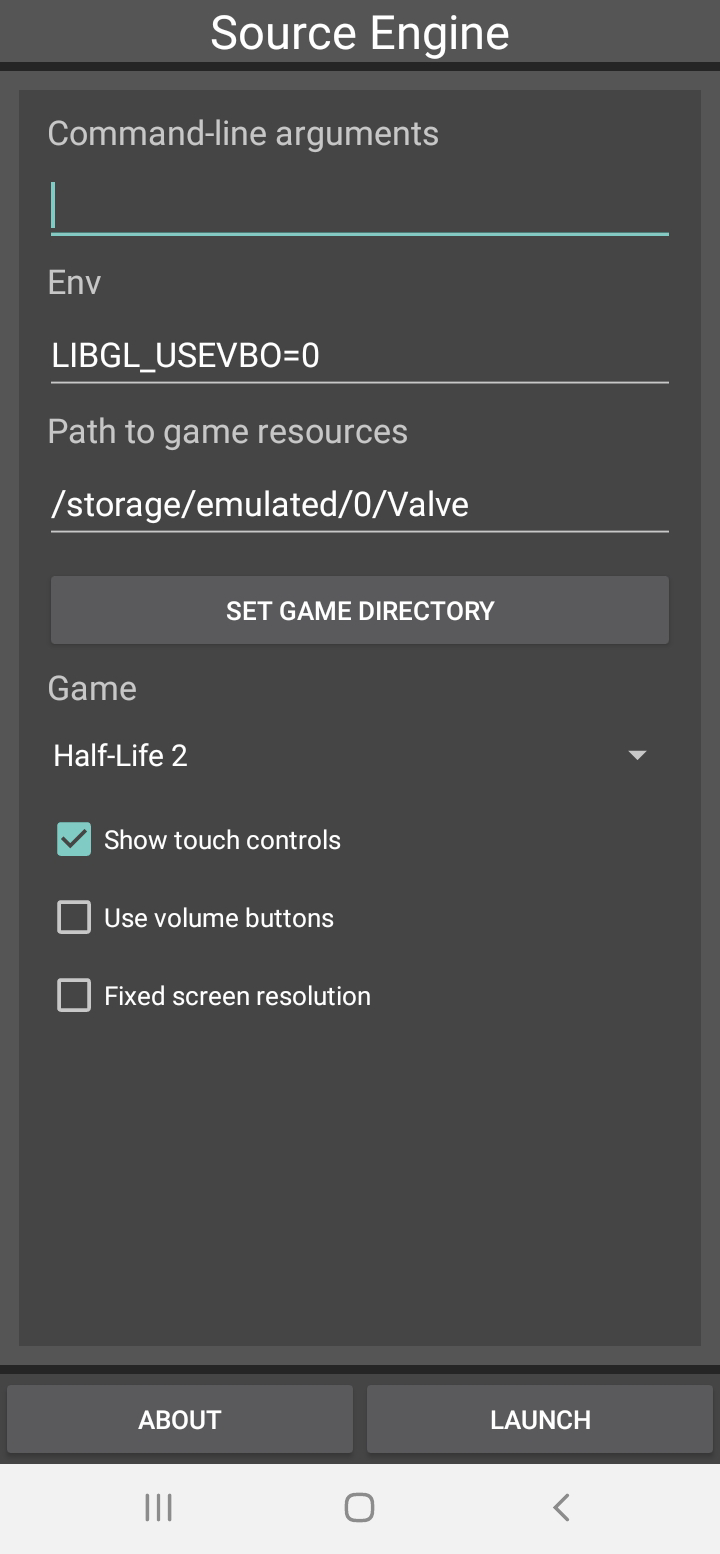
Task: Open the ABOUT screen
Action: click(180, 1419)
